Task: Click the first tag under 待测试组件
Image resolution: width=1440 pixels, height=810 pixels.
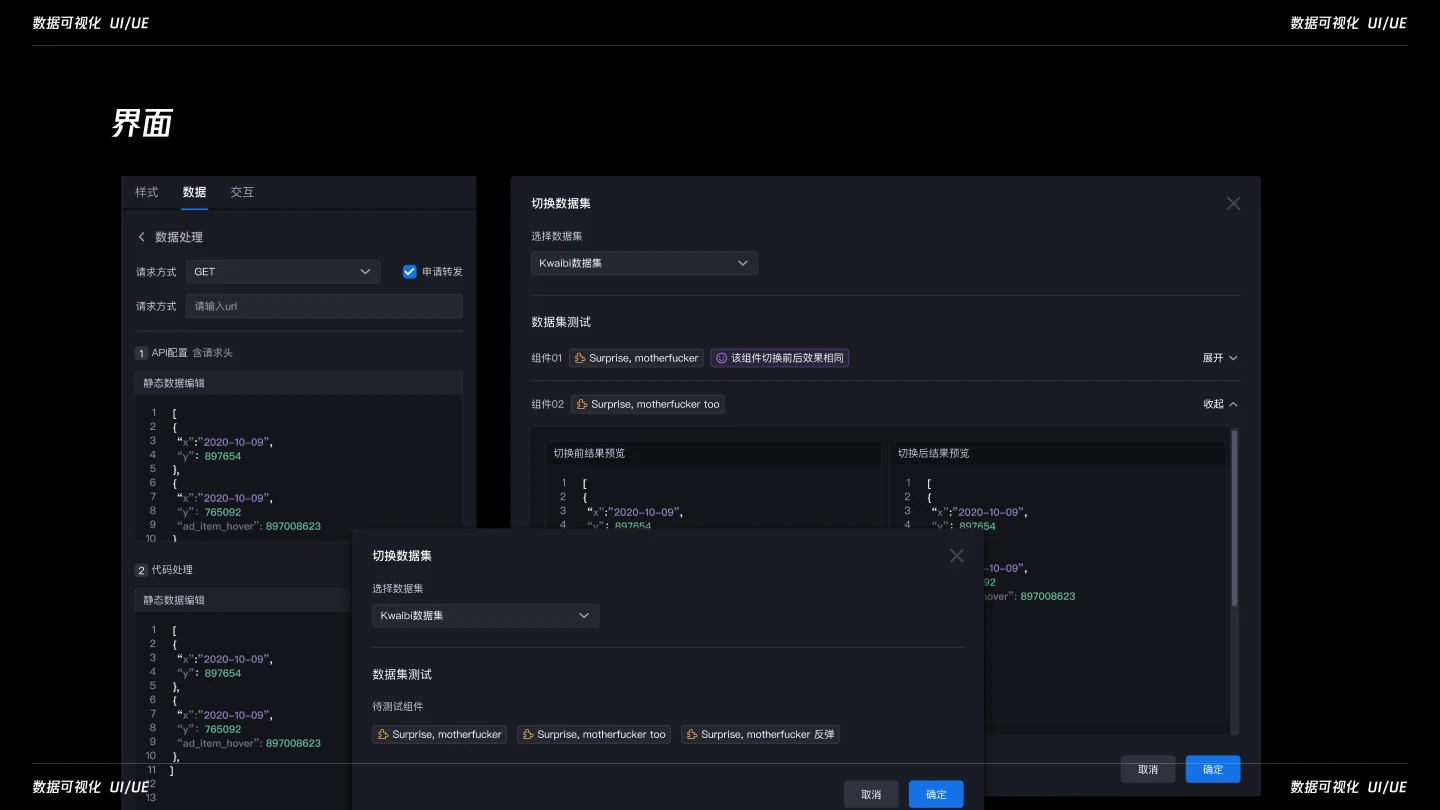Action: pos(440,734)
